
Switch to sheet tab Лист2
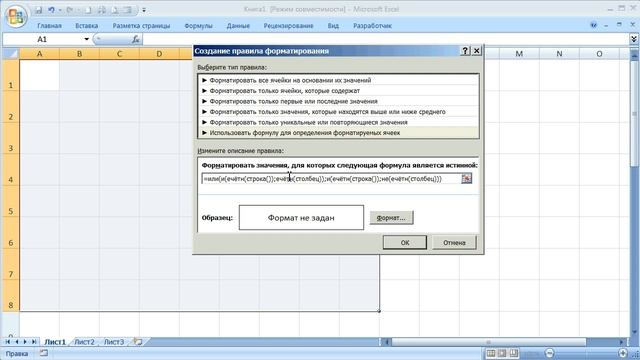pos(84,342)
